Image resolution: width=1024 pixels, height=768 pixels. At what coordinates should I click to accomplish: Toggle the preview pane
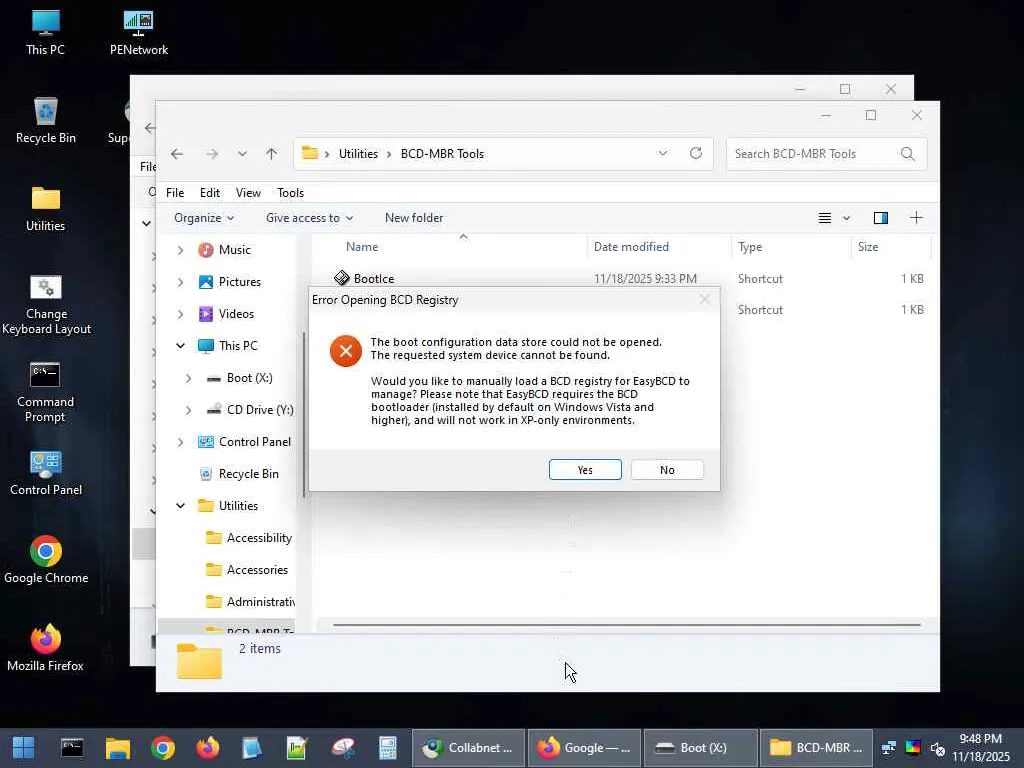[880, 218]
